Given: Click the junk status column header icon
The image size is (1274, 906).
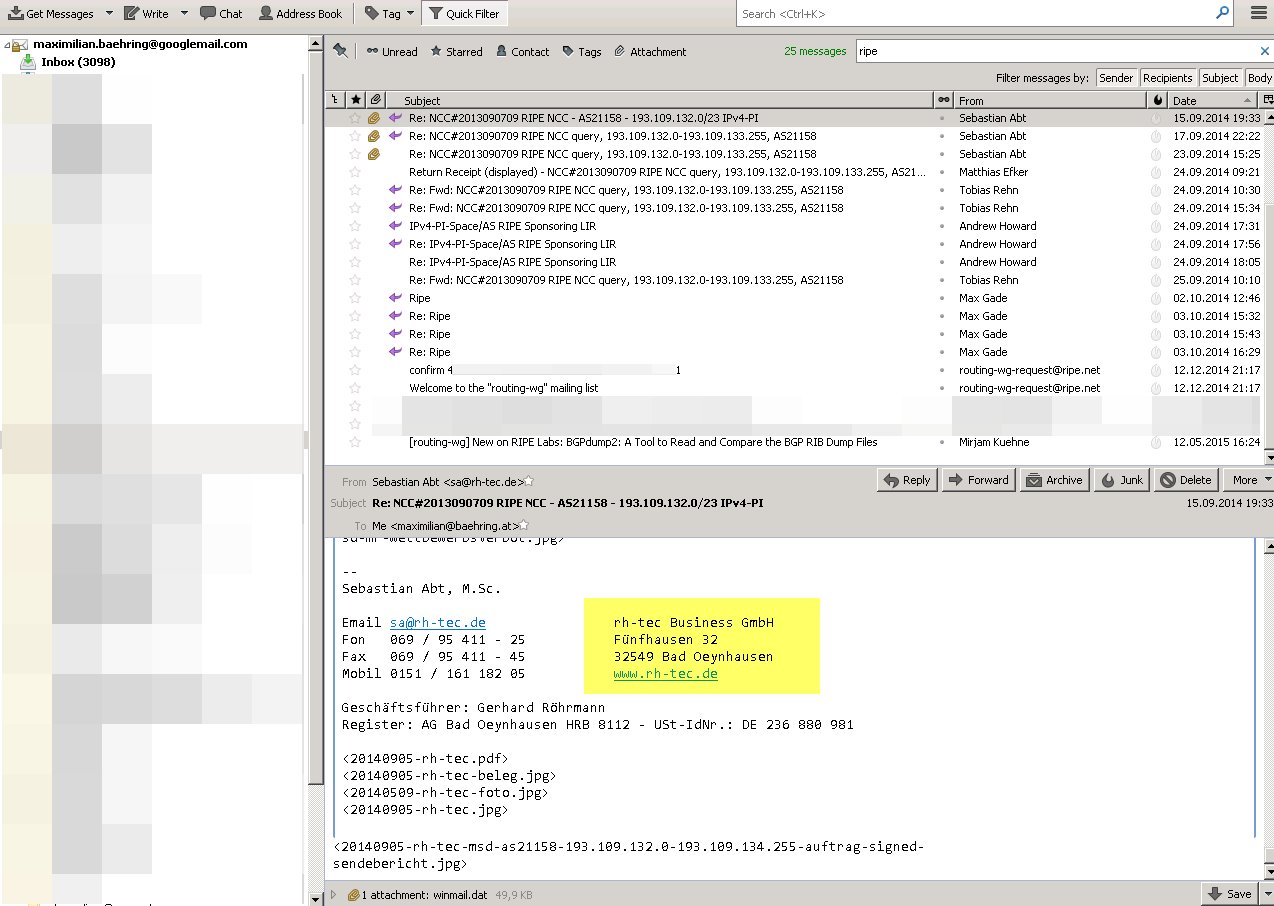Looking at the screenshot, I should 1158,100.
